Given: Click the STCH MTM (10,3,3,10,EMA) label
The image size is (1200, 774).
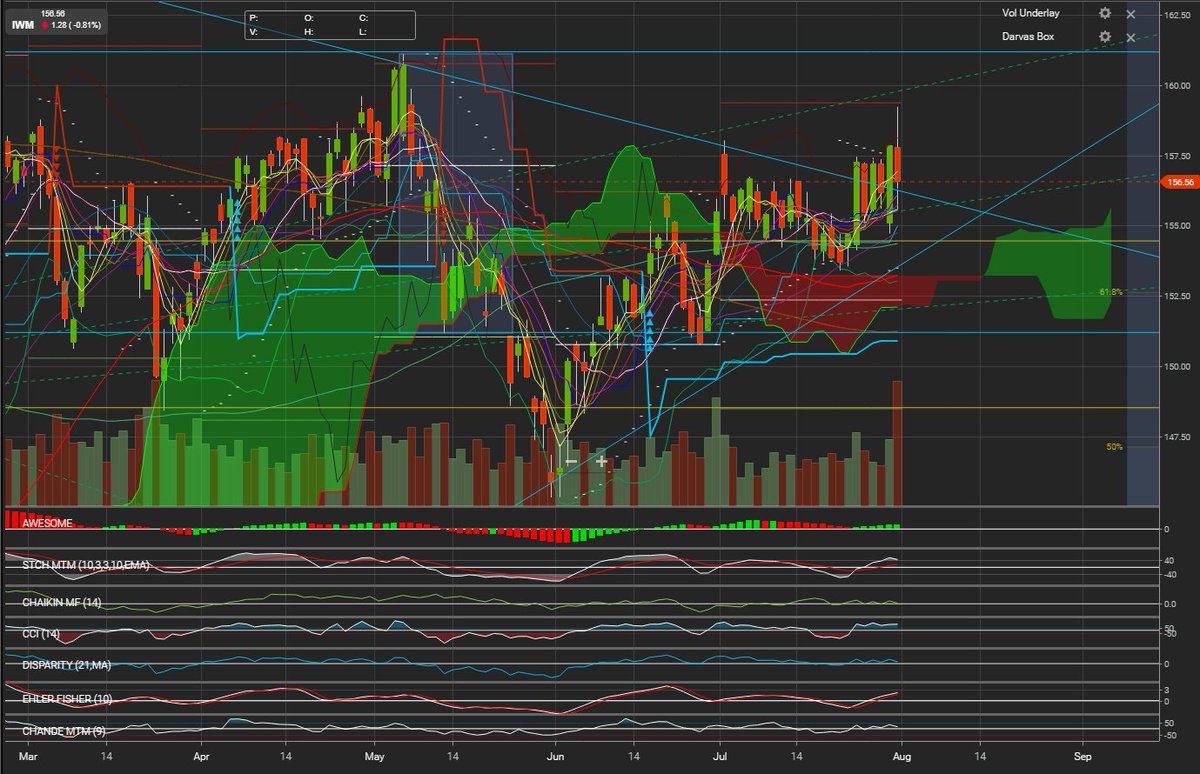Looking at the screenshot, I should point(85,565).
